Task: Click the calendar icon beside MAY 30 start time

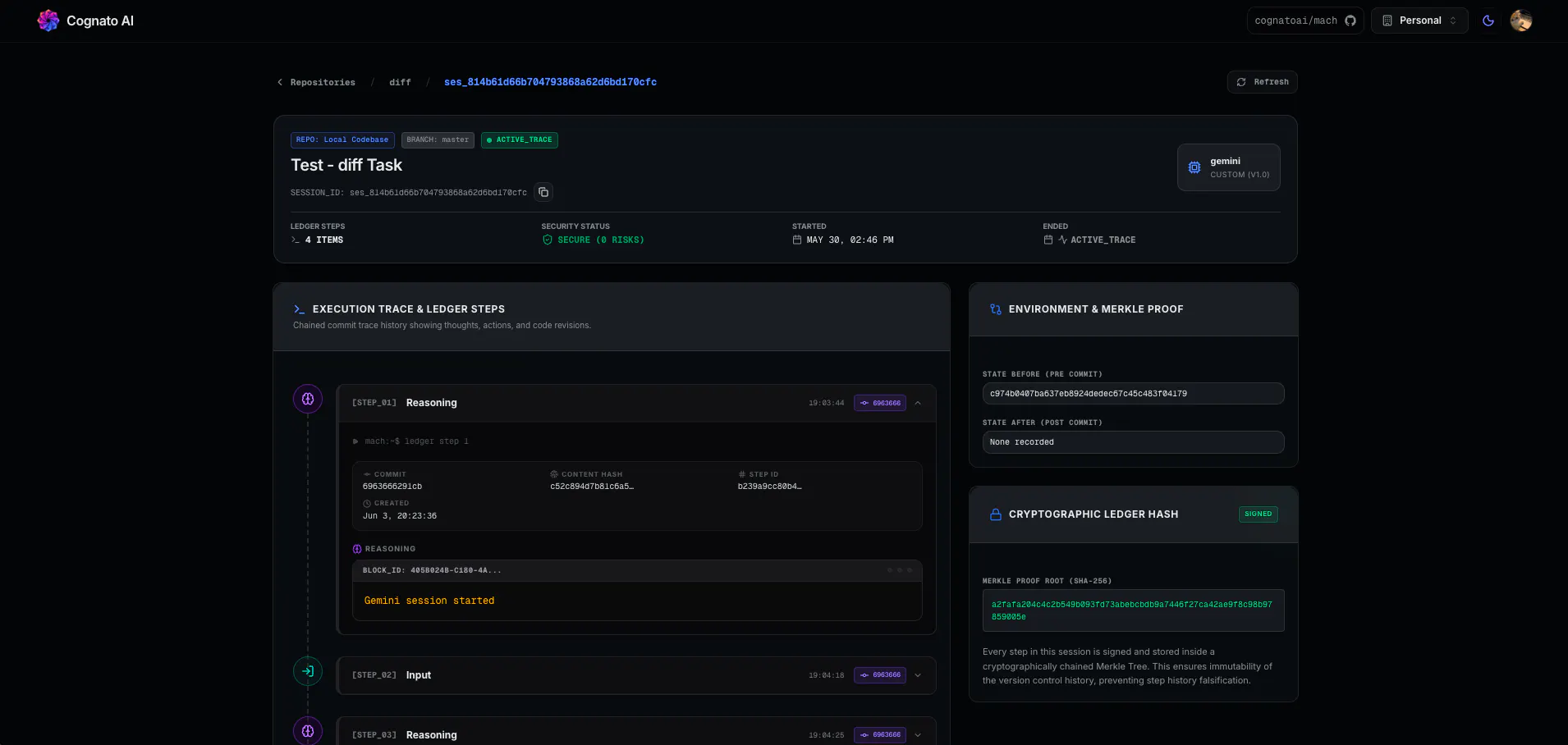Action: [797, 240]
